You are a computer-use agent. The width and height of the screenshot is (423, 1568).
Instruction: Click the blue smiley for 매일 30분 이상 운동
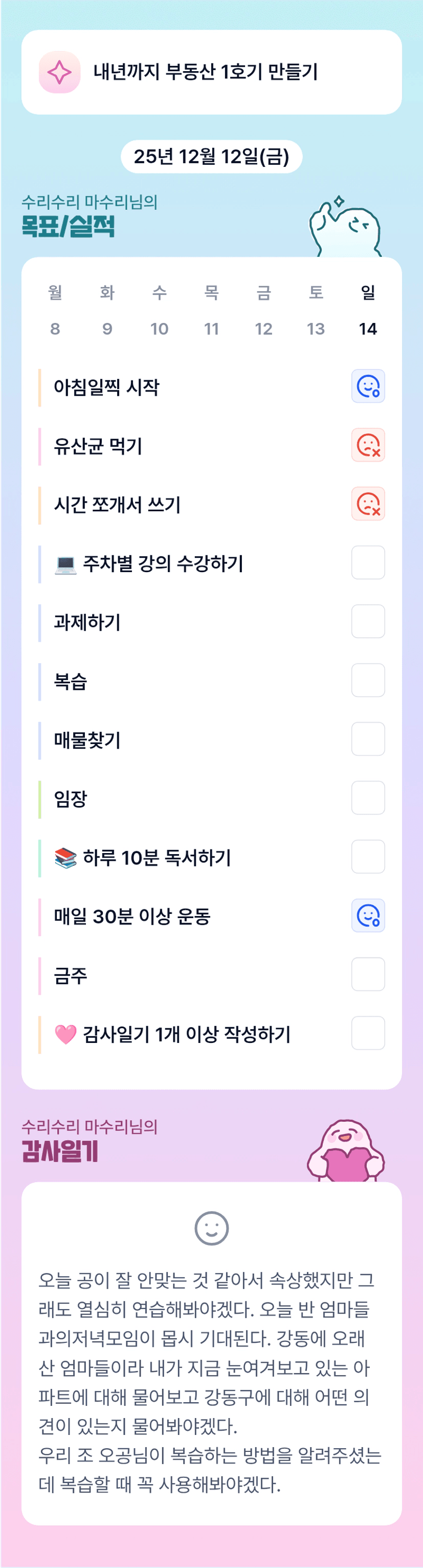coord(368,916)
